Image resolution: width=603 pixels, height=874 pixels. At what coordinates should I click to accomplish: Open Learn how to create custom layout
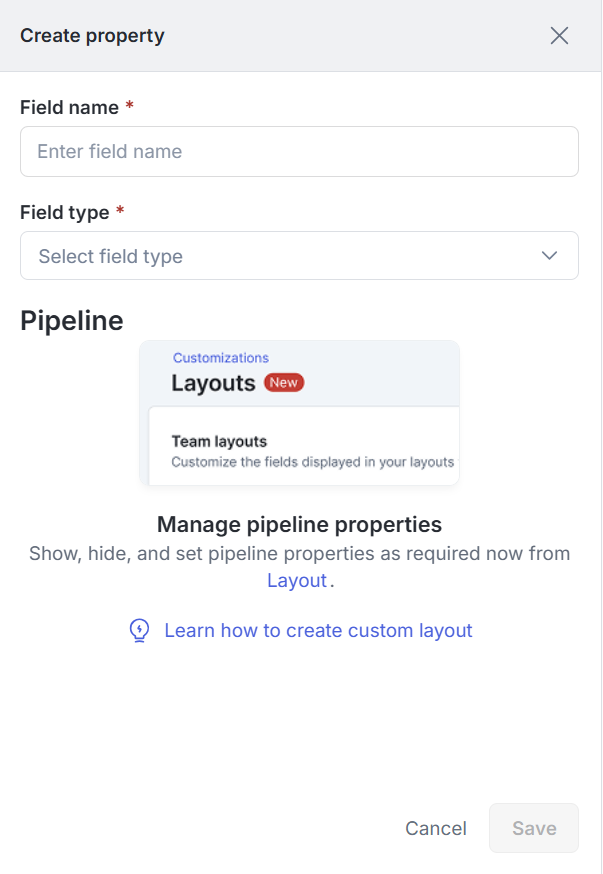pyautogui.click(x=318, y=630)
